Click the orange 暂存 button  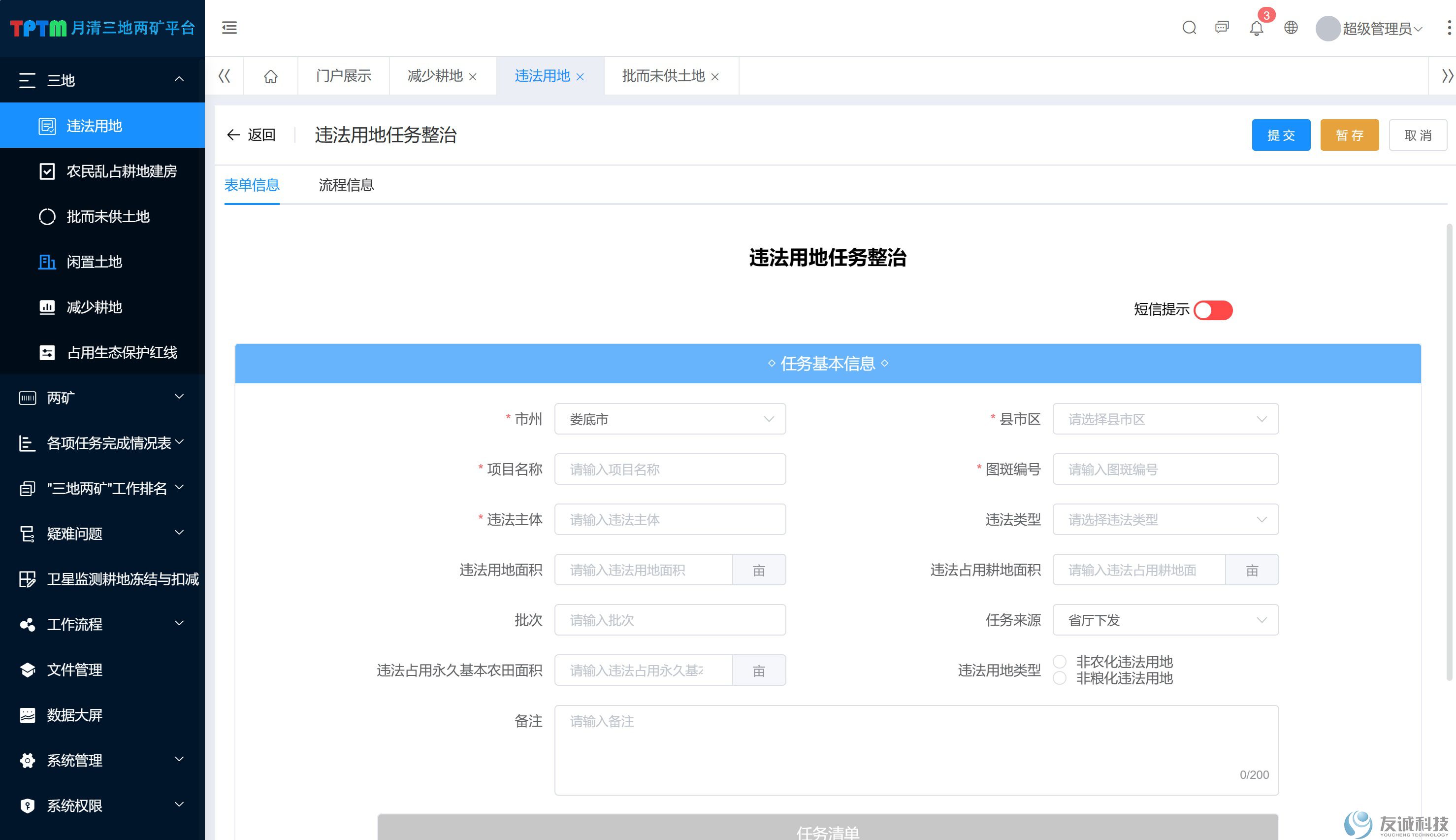pos(1349,135)
